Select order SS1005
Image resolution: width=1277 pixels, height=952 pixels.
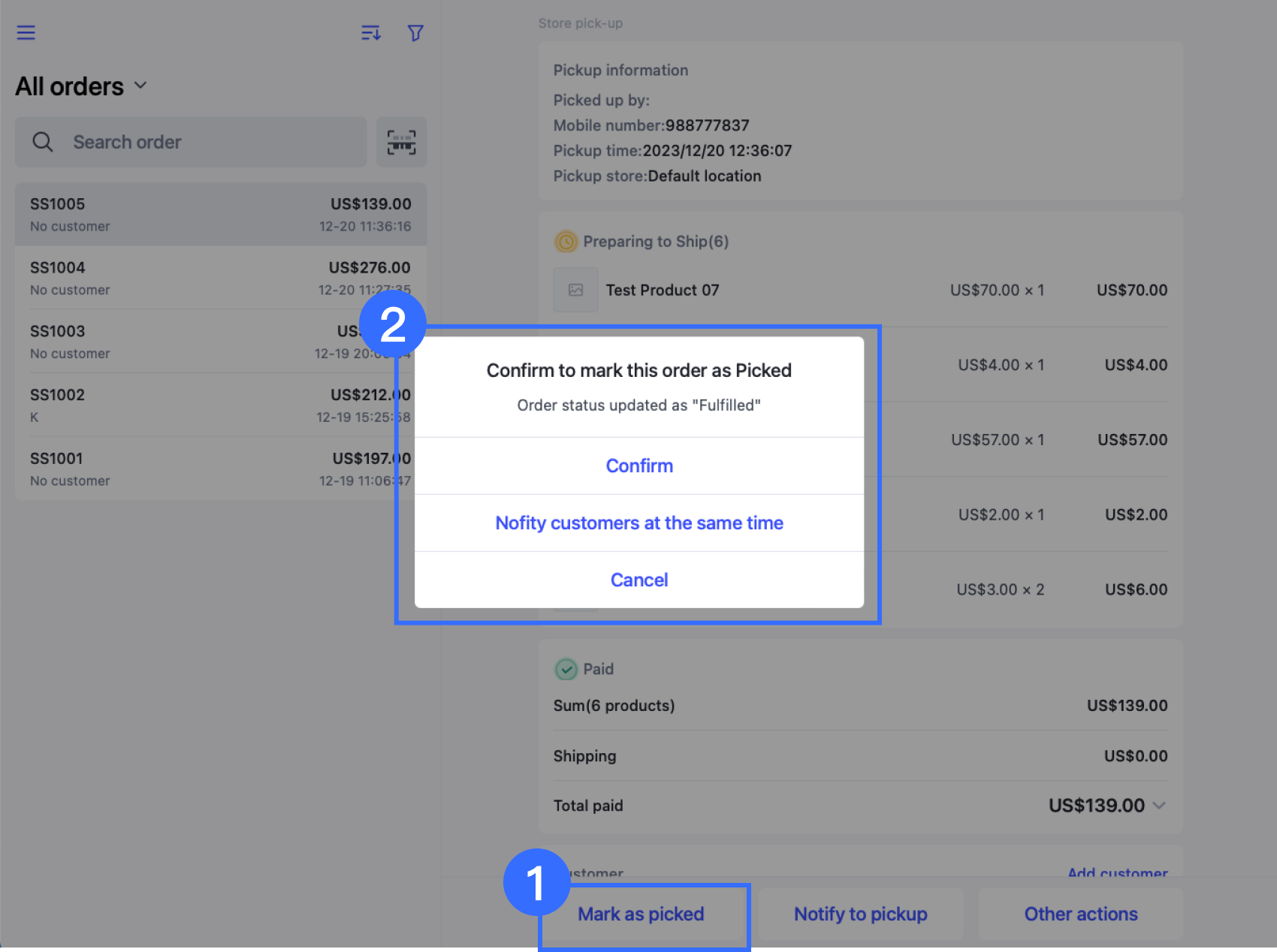(x=221, y=214)
